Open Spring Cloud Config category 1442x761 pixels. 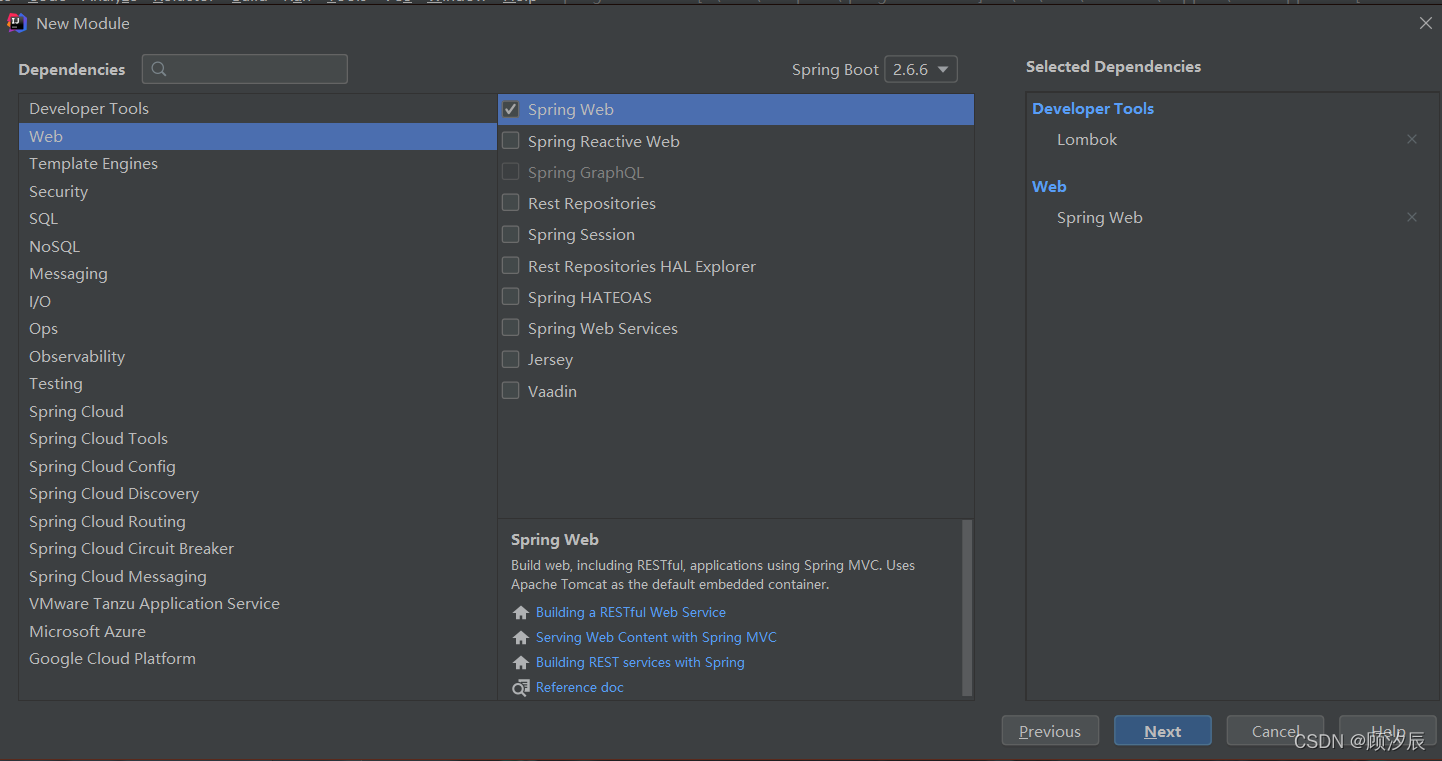(x=257, y=466)
